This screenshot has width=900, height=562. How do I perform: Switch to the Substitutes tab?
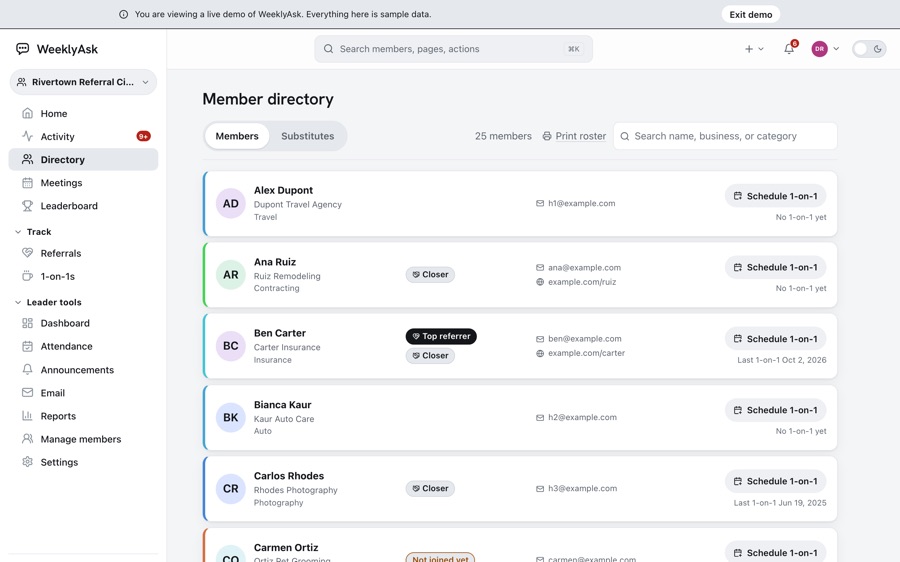click(x=308, y=136)
